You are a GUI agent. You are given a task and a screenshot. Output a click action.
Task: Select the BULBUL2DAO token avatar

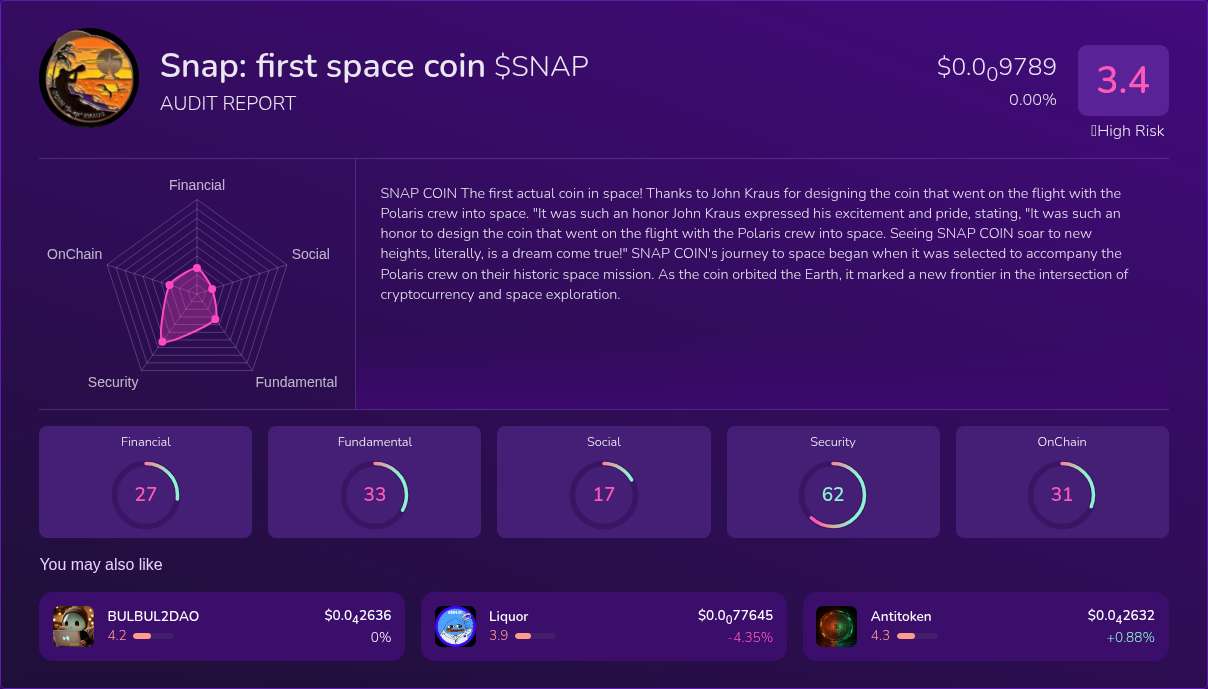pyautogui.click(x=73, y=626)
